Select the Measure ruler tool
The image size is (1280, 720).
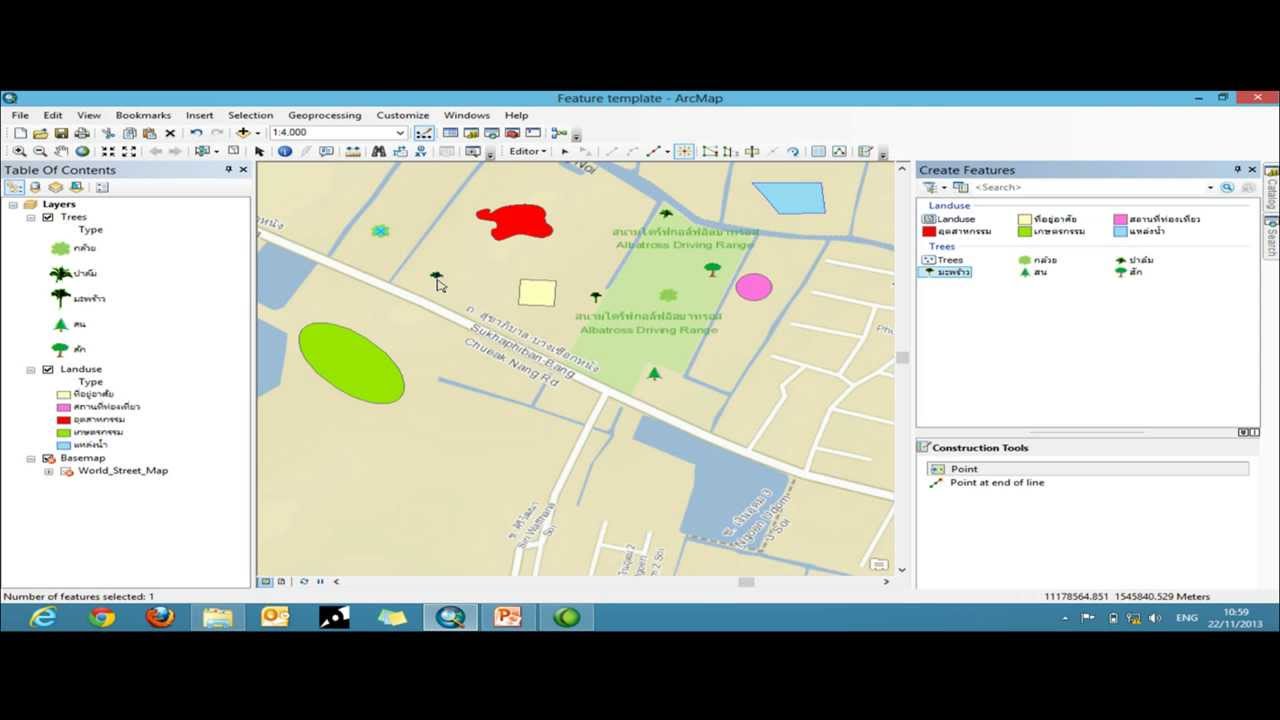[353, 151]
